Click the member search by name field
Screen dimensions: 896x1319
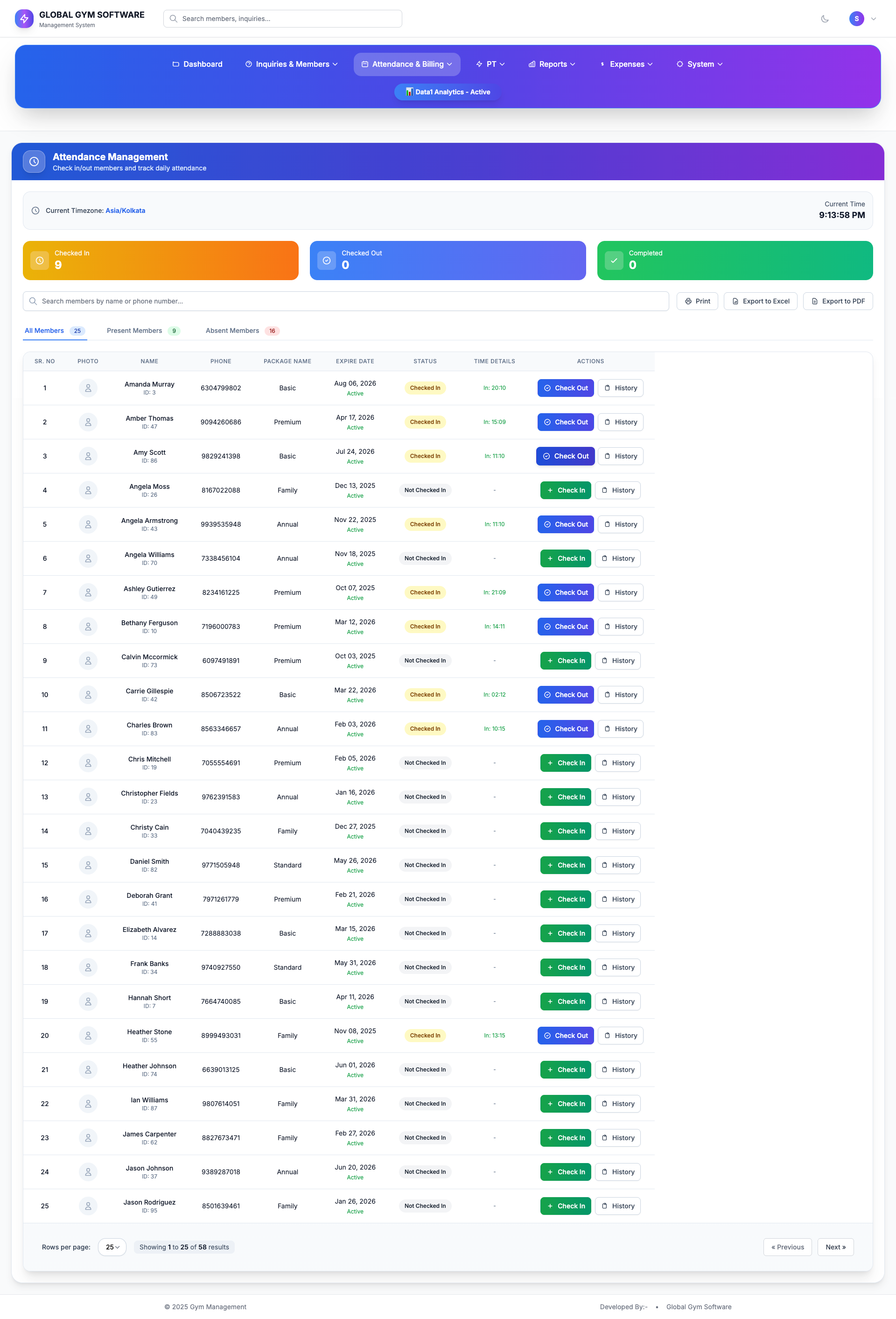[346, 301]
